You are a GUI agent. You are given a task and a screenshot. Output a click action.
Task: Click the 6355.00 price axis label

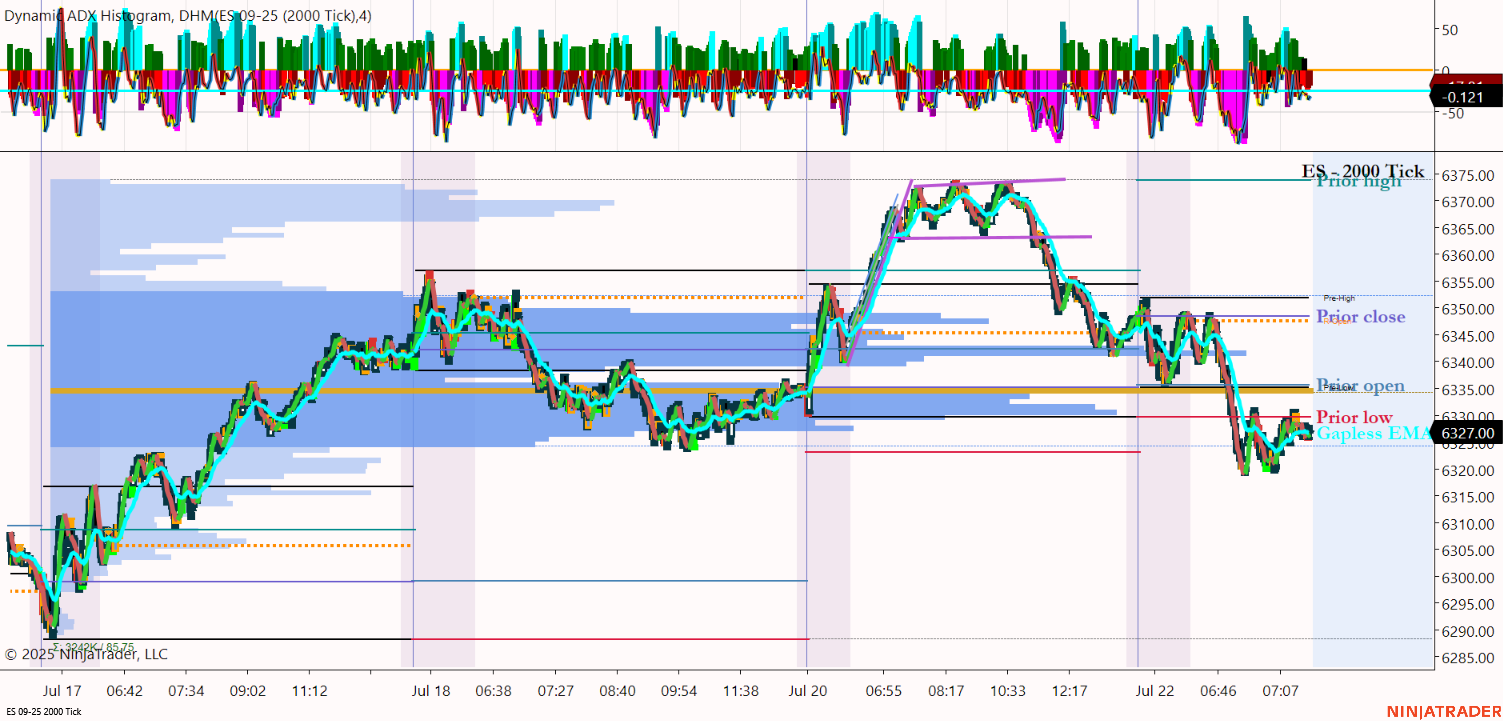click(1466, 283)
